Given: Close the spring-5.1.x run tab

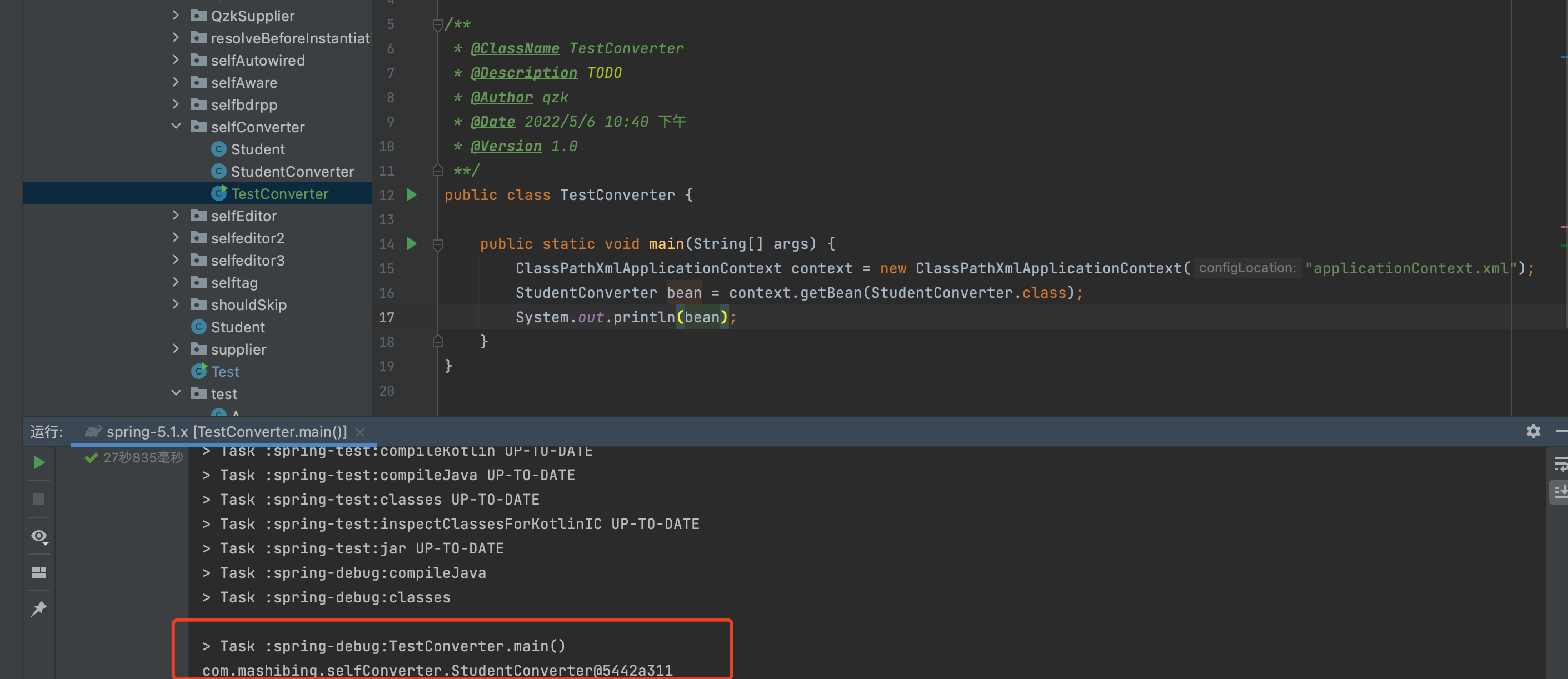Looking at the screenshot, I should click(361, 432).
